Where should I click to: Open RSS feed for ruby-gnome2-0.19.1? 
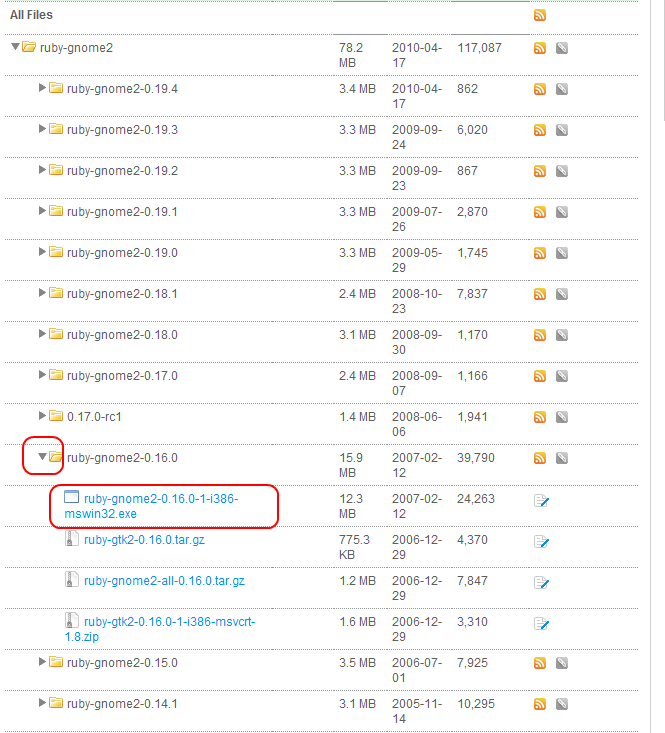click(540, 212)
